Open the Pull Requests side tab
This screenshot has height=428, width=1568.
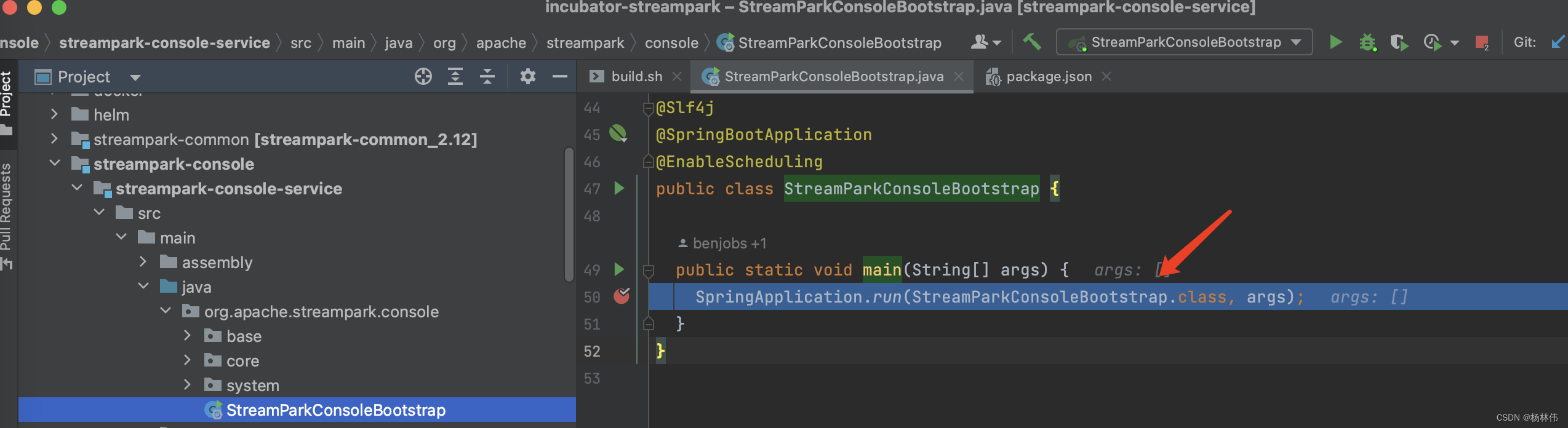tap(7, 215)
